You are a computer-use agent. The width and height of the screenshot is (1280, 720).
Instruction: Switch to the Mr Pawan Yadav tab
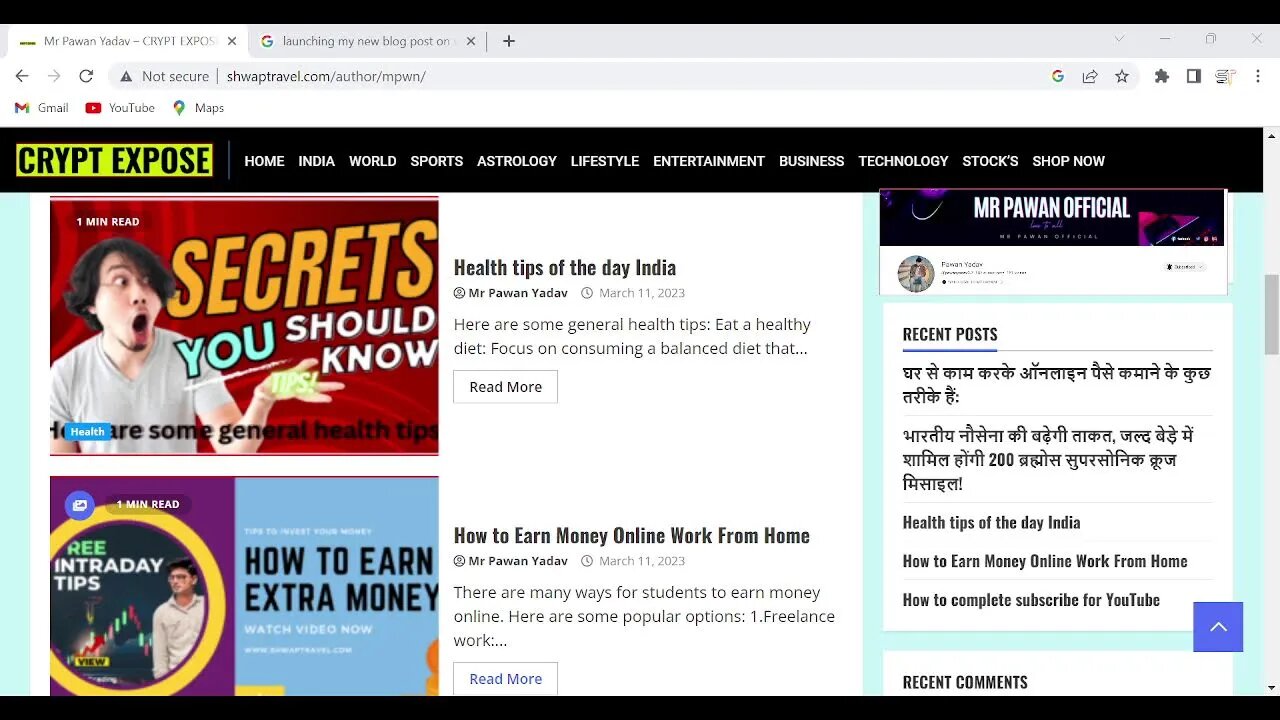tap(128, 41)
